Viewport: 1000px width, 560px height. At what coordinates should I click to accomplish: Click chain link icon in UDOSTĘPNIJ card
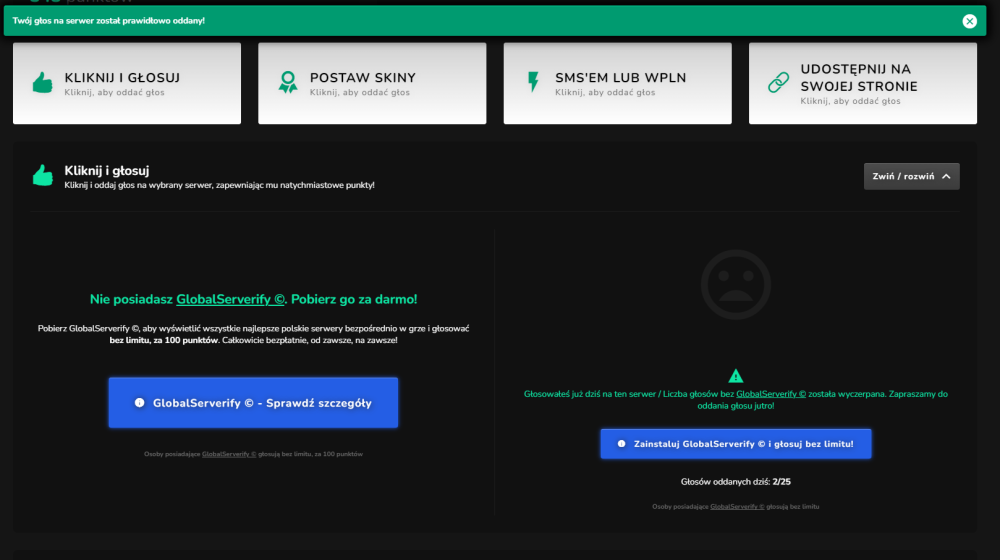(779, 82)
